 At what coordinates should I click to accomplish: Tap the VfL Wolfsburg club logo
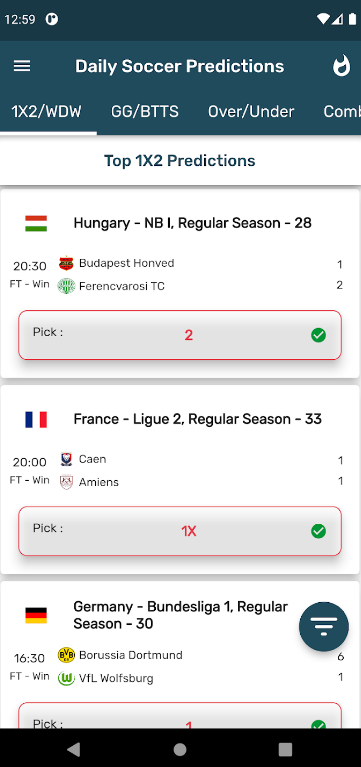(66, 678)
